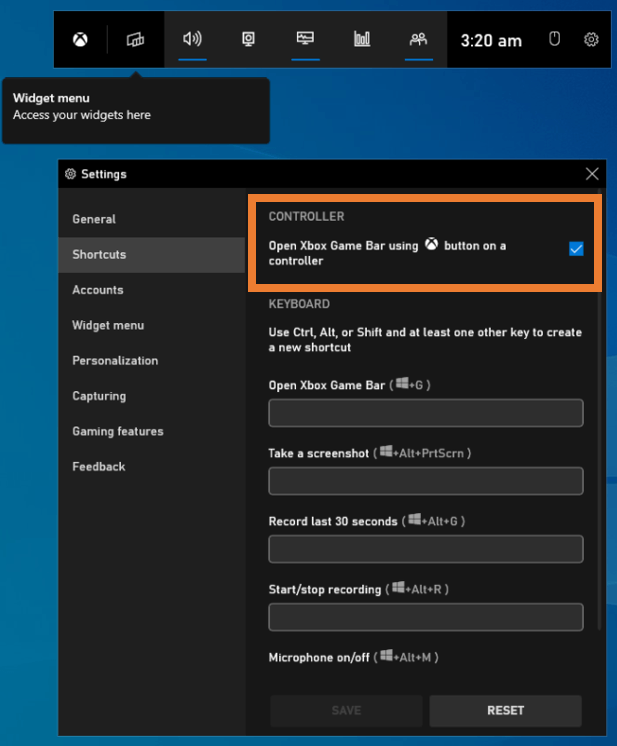Click the mouse click-through icon
Screen dimensions: 617x746
pyautogui.click(x=554, y=39)
